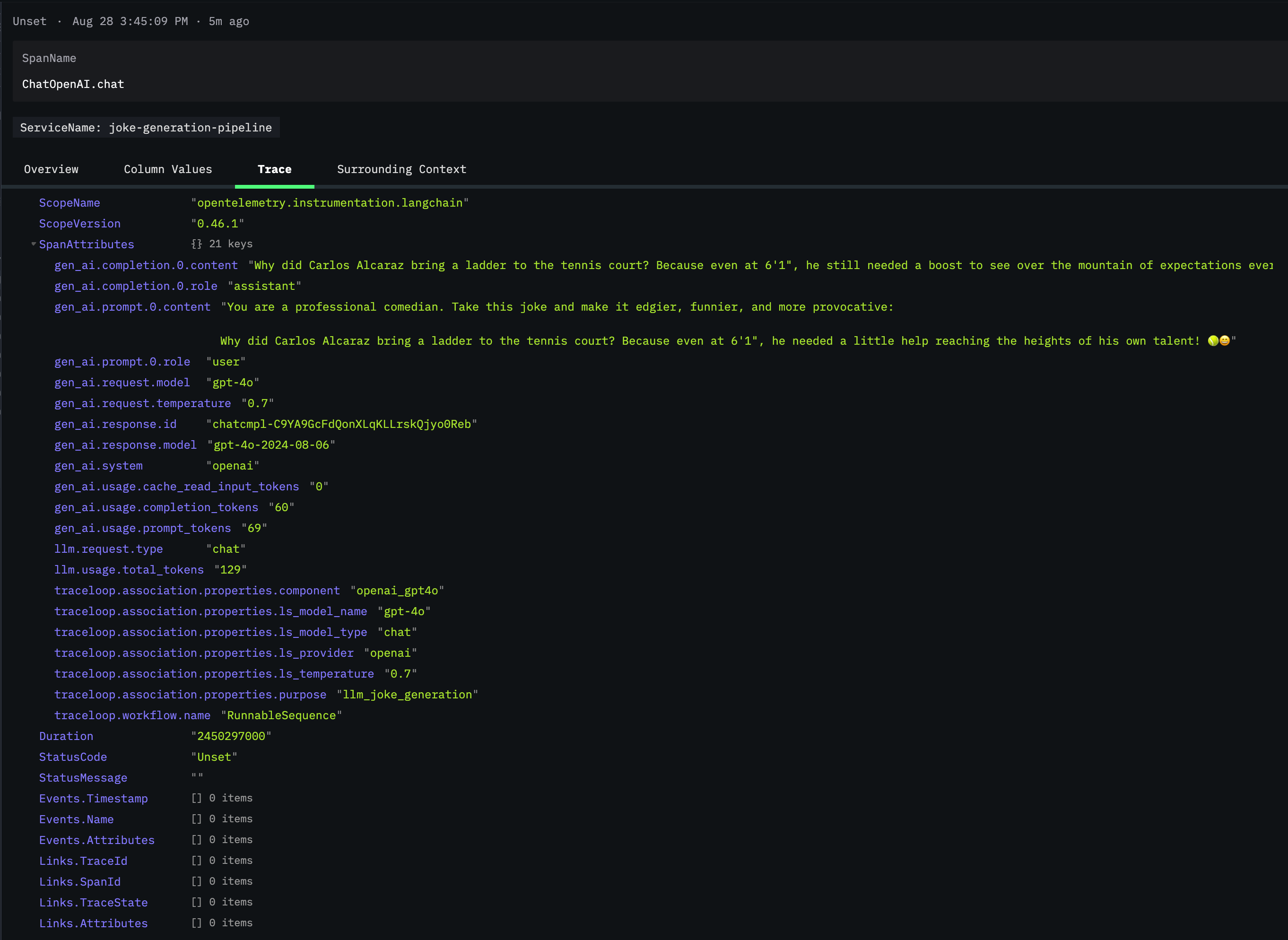The width and height of the screenshot is (1288, 940).
Task: Switch to the Overview tab
Action: 51,170
